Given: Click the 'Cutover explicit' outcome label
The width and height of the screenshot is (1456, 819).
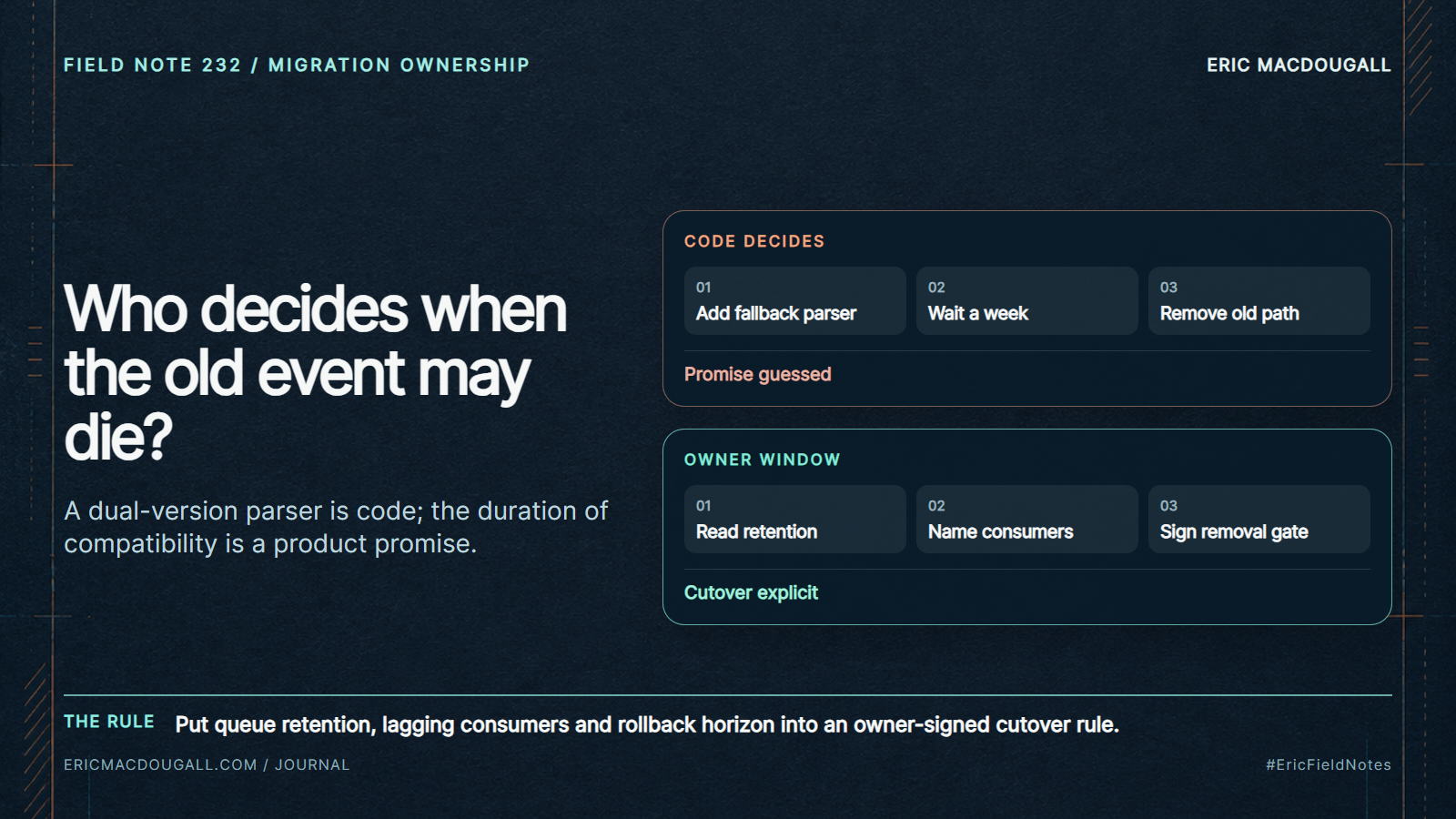Looking at the screenshot, I should tap(751, 593).
